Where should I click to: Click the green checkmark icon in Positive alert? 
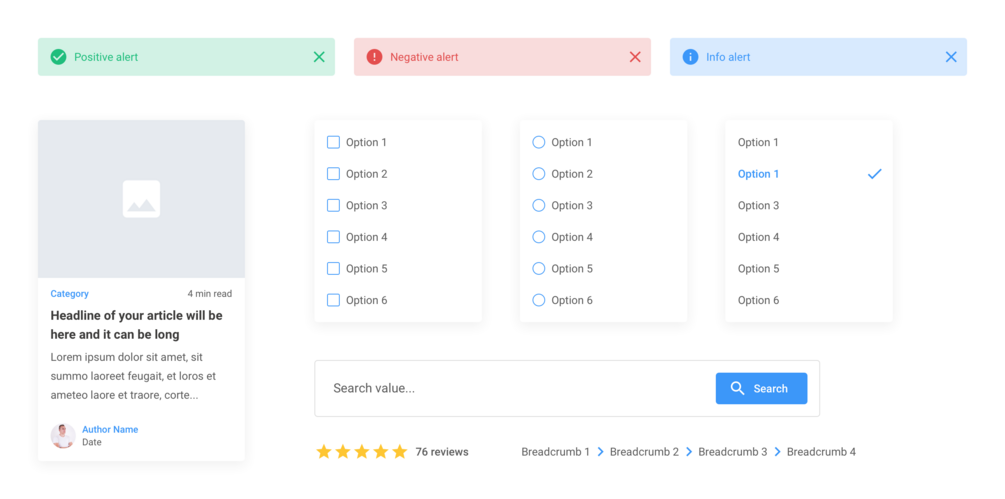tap(59, 57)
